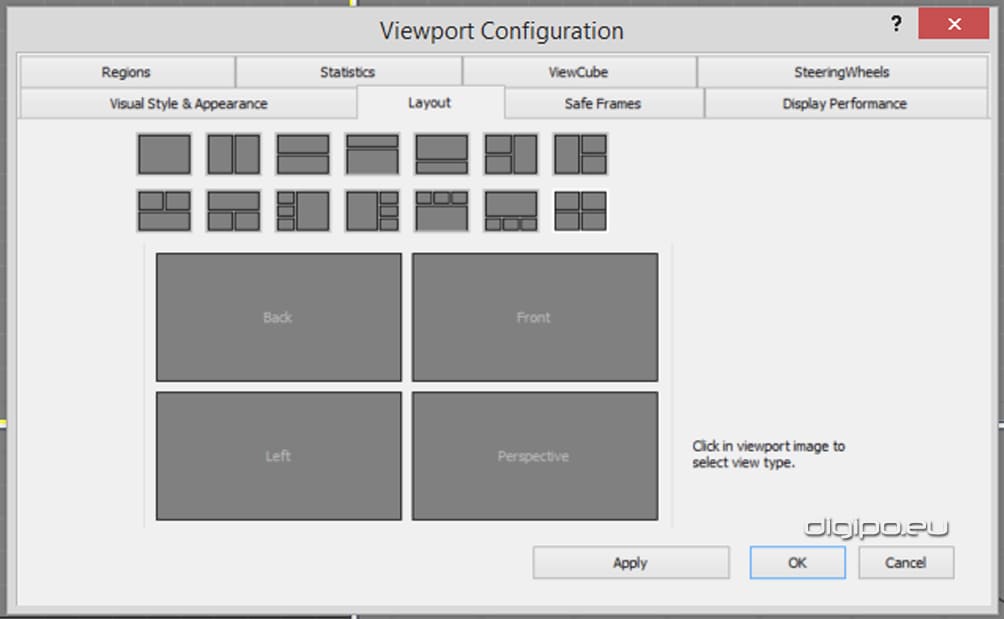
Task: Switch to the Safe Frames tab
Action: coord(602,103)
